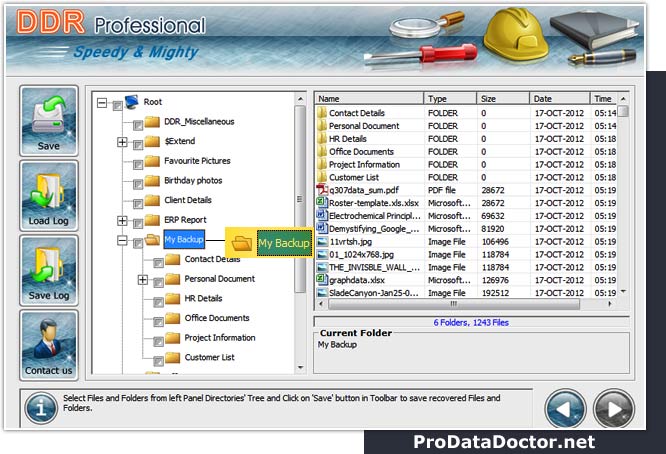Viewport: 666px width, 454px height.
Task: Click the 11vrtsh.jpg image file icon
Action: pos(322,241)
